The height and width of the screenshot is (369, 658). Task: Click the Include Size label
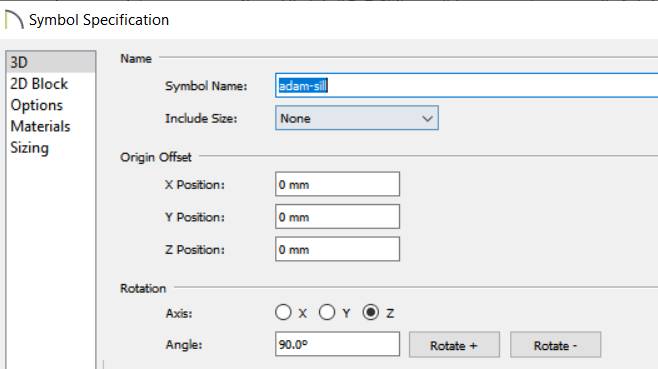click(x=201, y=118)
